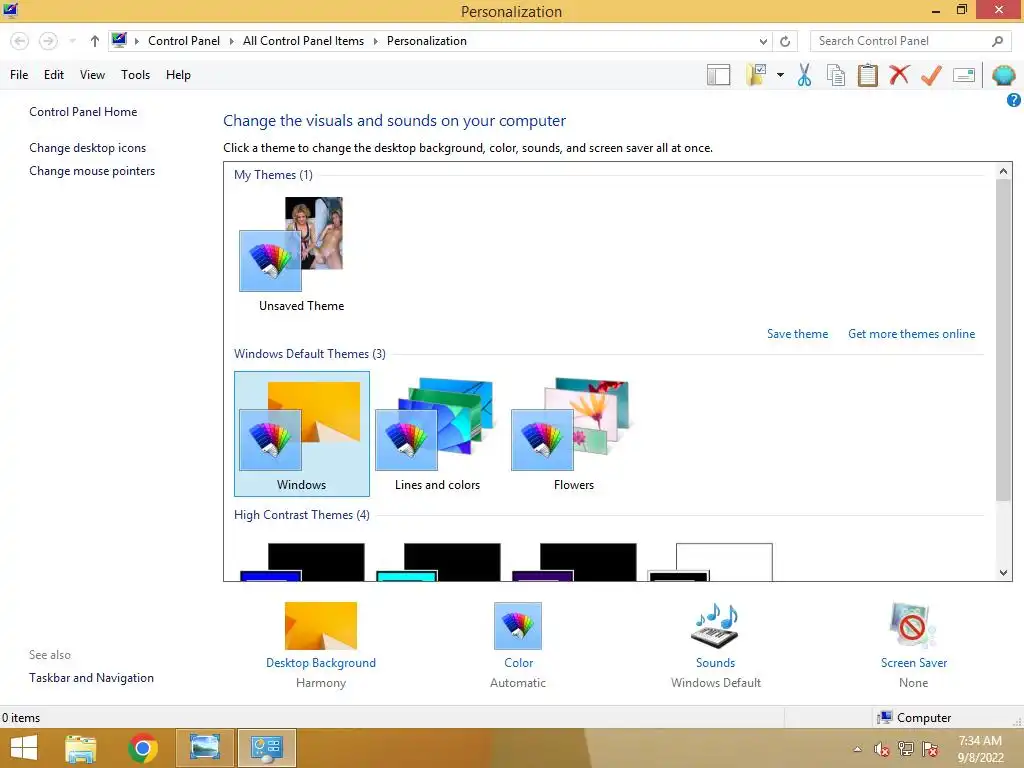Launch Google Chrome from the taskbar
The height and width of the screenshot is (768, 1024).
point(143,748)
